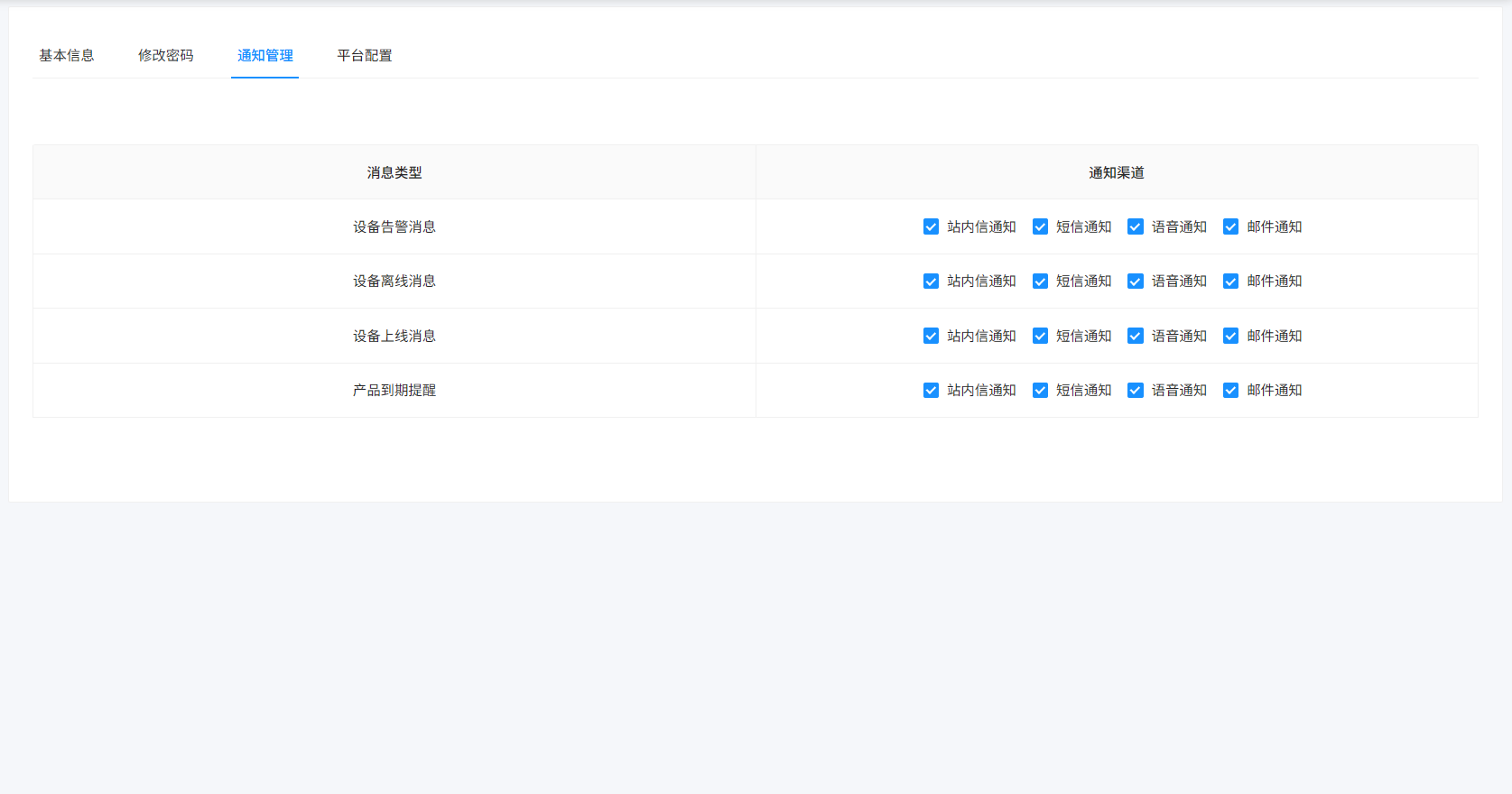Screen dimensions: 1512x794
Task: Open the 修改密码 tab
Action: coord(165,55)
